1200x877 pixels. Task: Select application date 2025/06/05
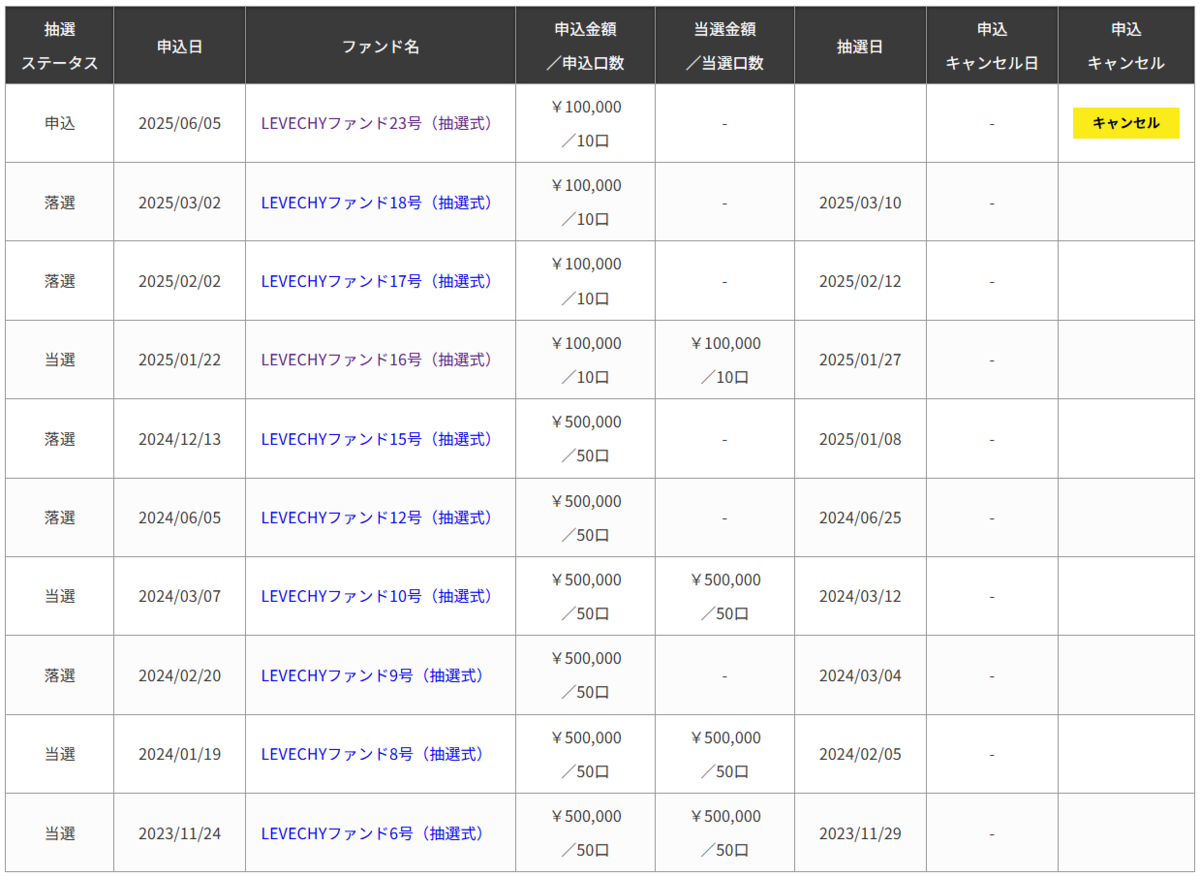(x=180, y=123)
